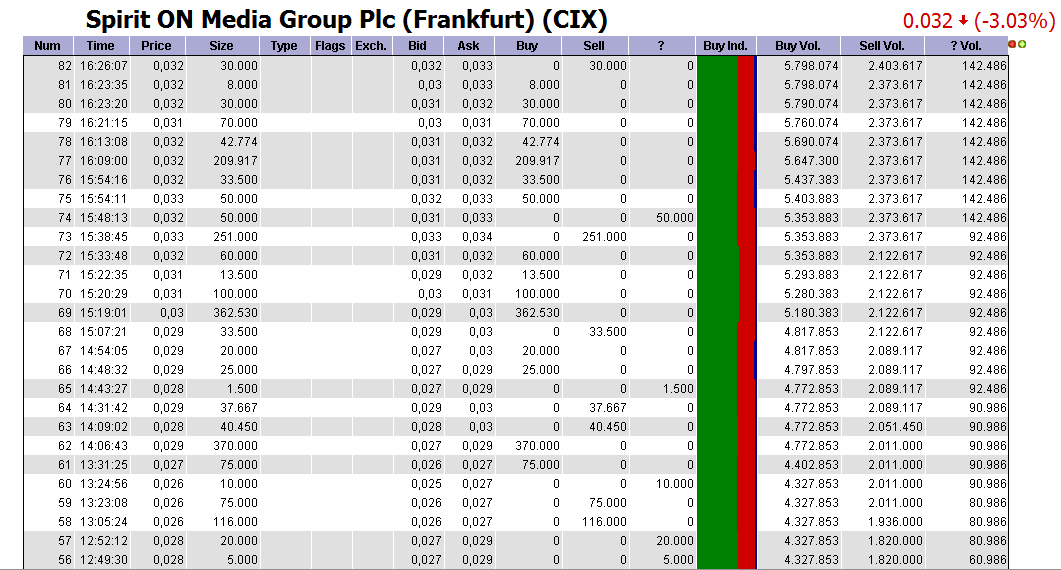Screen dimensions: 1061x570
Task: Sort by the Price column header
Action: click(157, 46)
